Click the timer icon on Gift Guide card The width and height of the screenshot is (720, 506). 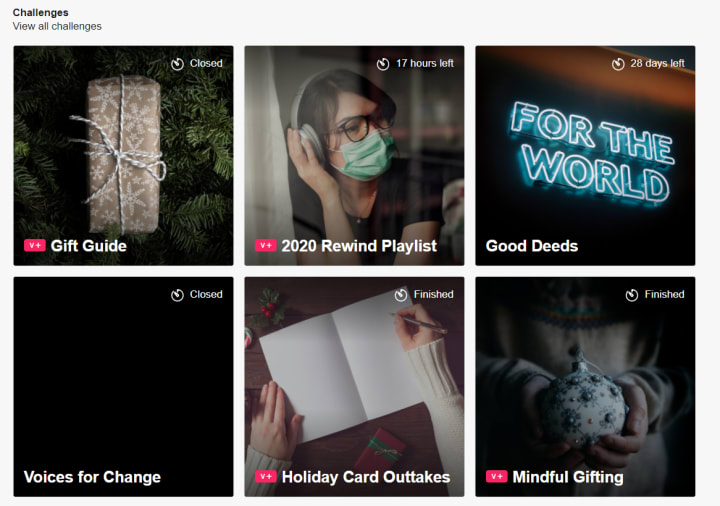tap(177, 64)
